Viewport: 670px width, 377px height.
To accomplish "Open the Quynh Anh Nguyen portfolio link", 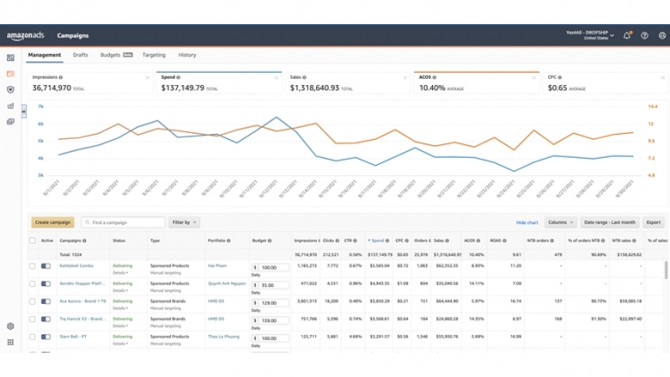I will [x=227, y=283].
